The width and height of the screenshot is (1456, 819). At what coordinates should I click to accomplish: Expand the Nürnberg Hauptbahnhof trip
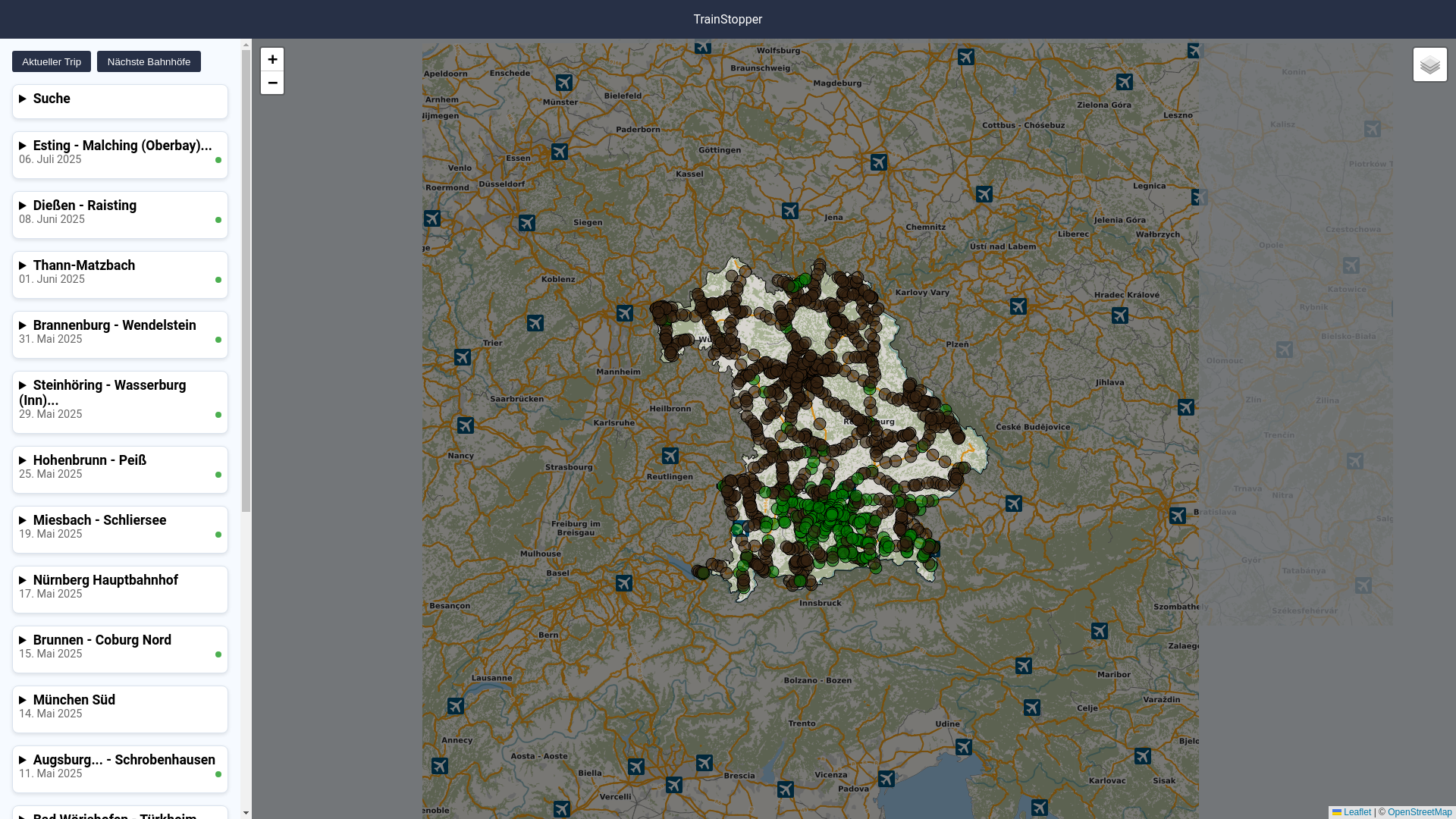pyautogui.click(x=120, y=580)
